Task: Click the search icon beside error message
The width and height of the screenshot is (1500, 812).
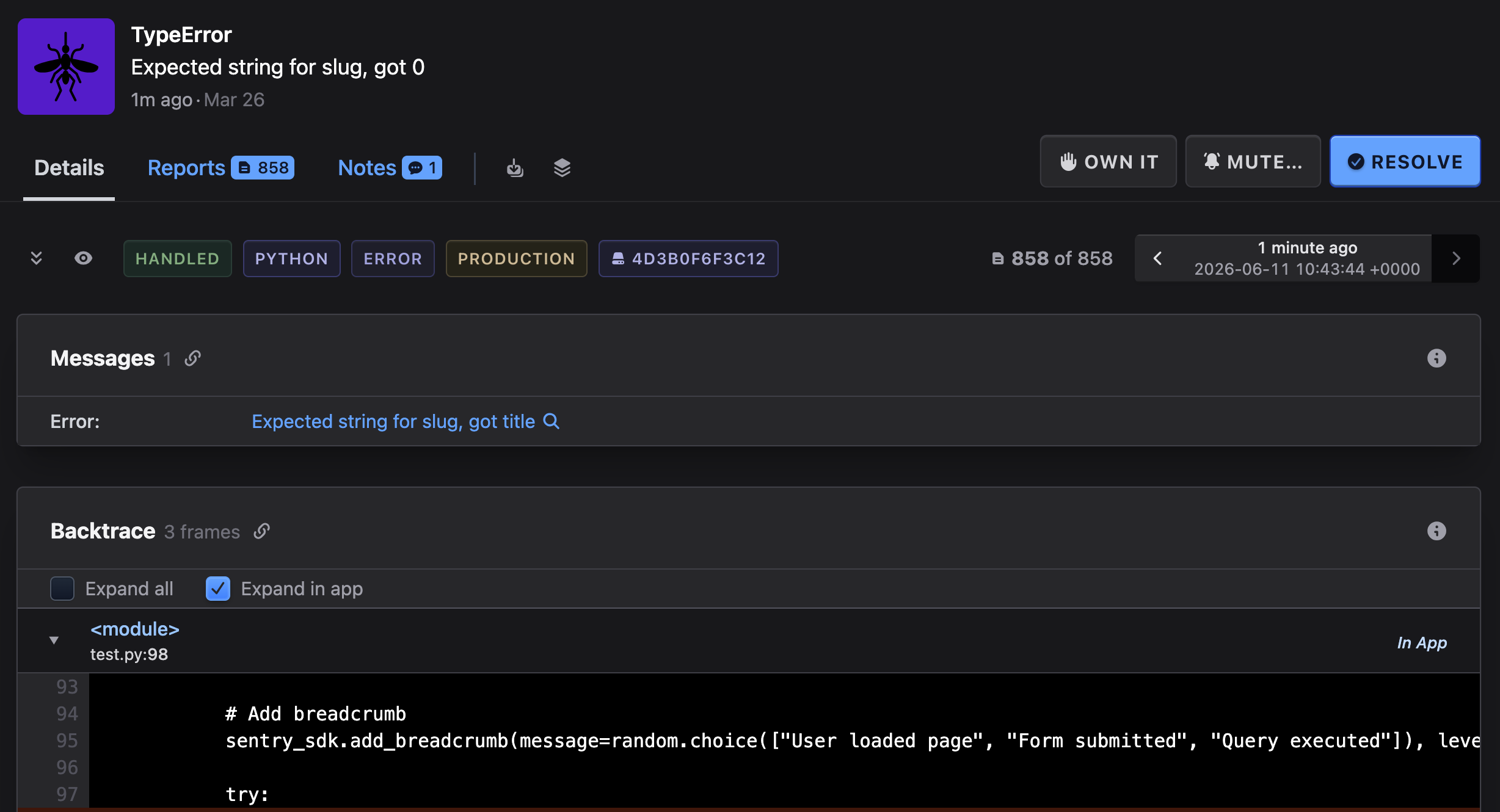Action: coord(552,421)
